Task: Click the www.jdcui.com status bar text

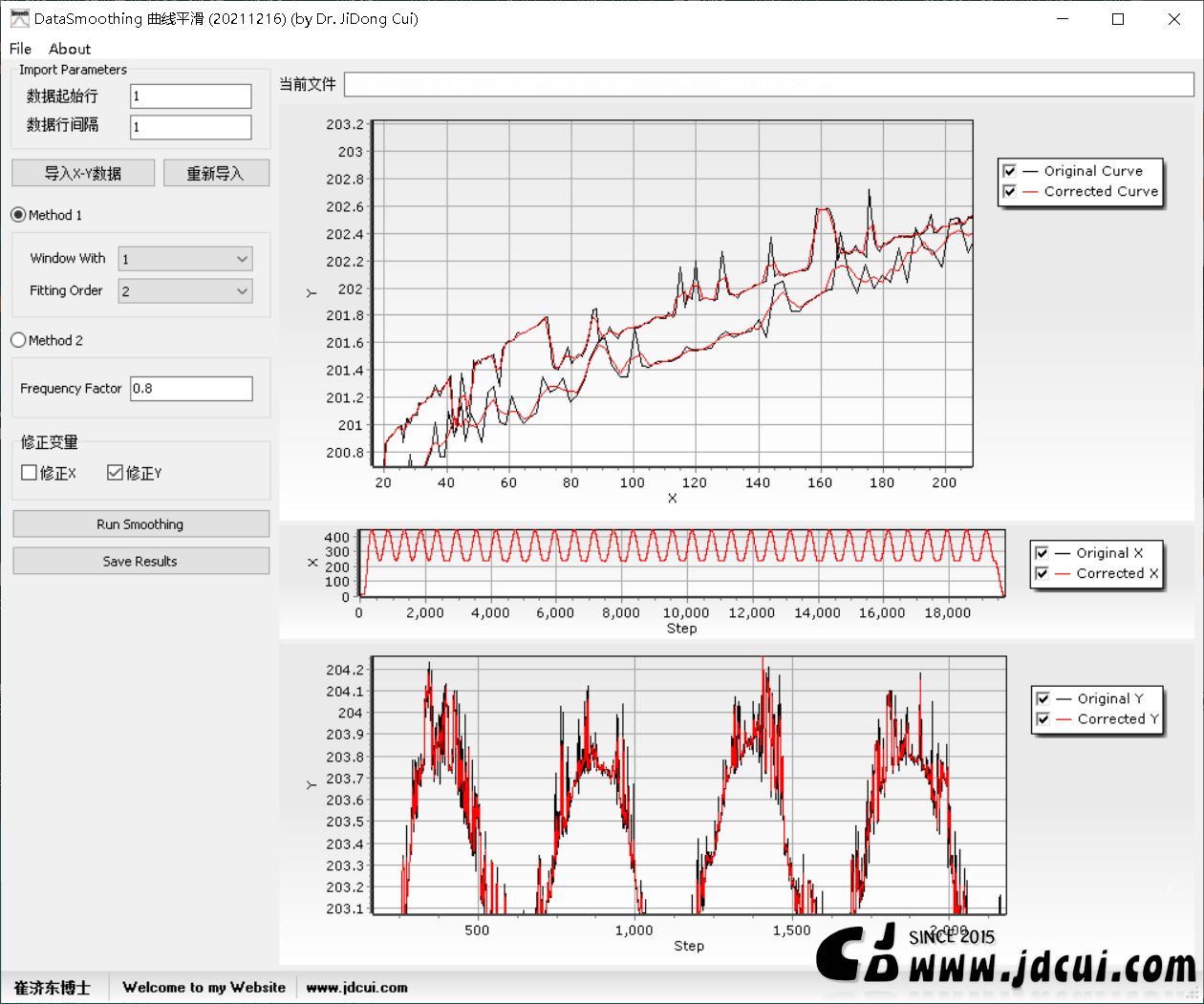Action: pyautogui.click(x=357, y=988)
